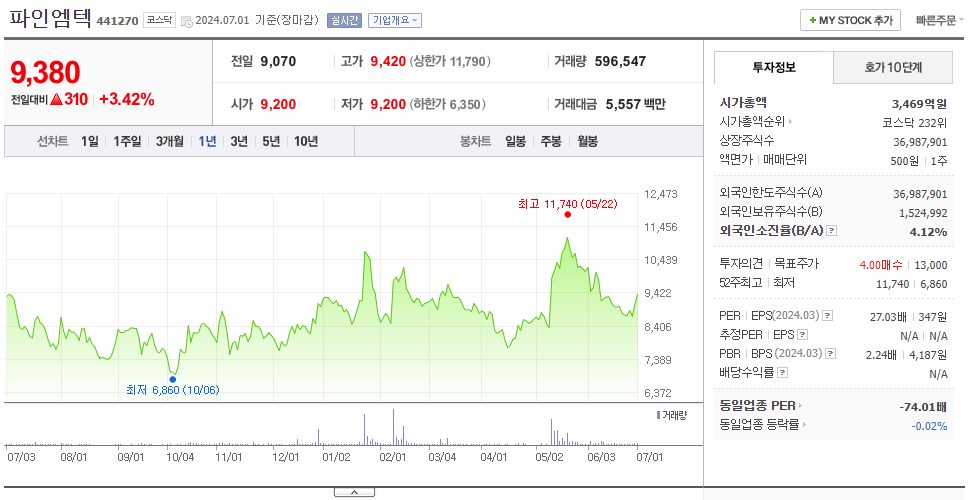Switch to 일봉 candlestick chart

tap(515, 141)
